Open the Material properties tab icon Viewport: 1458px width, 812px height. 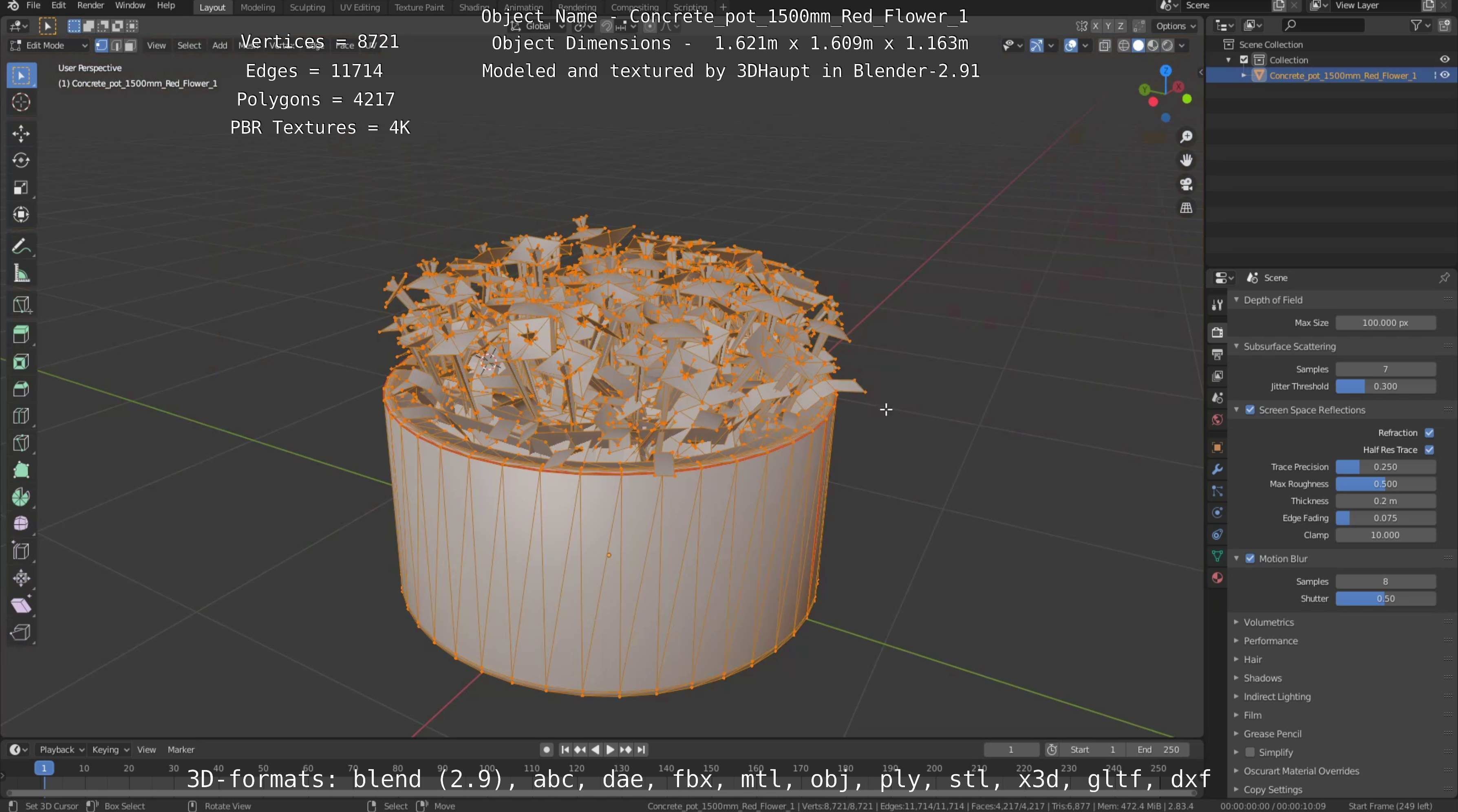coord(1217,578)
